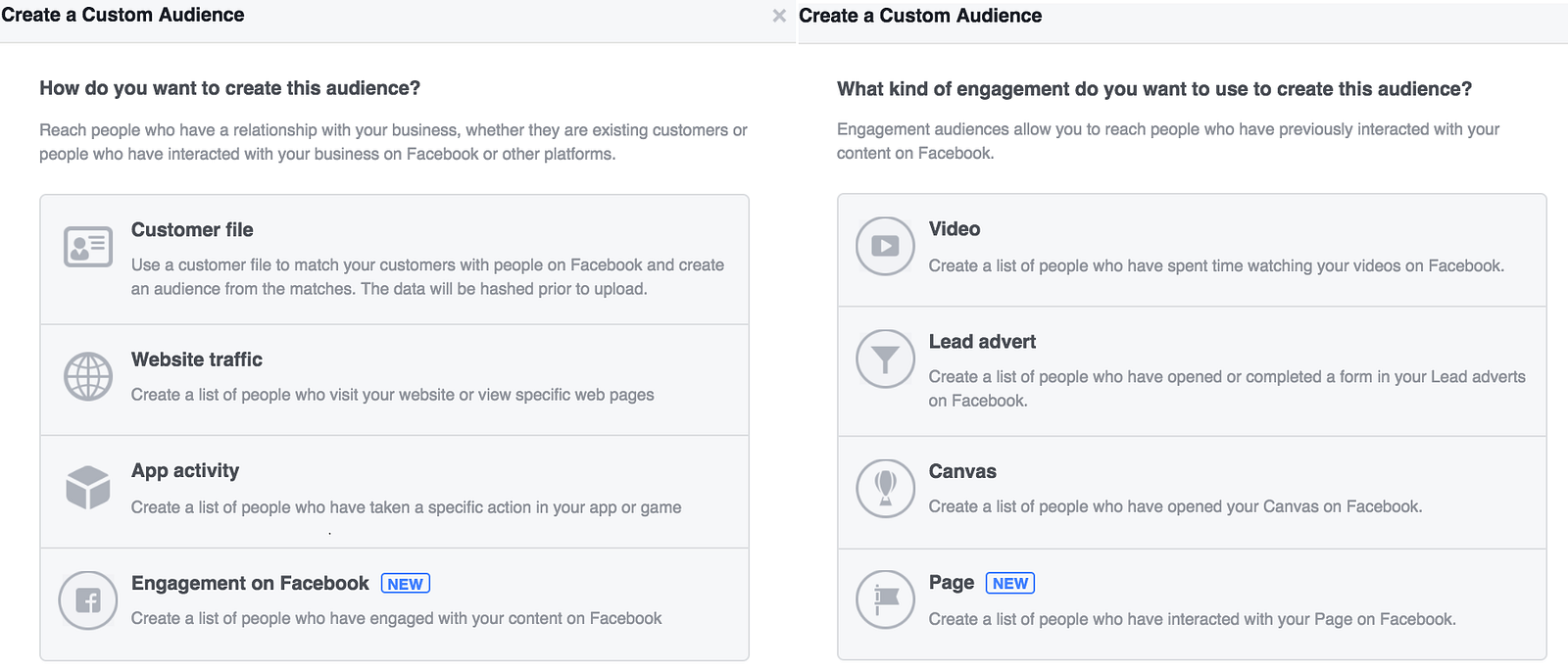Click the Engagement on Facebook logo icon
Viewport: 1568px width, 670px height.
88,600
